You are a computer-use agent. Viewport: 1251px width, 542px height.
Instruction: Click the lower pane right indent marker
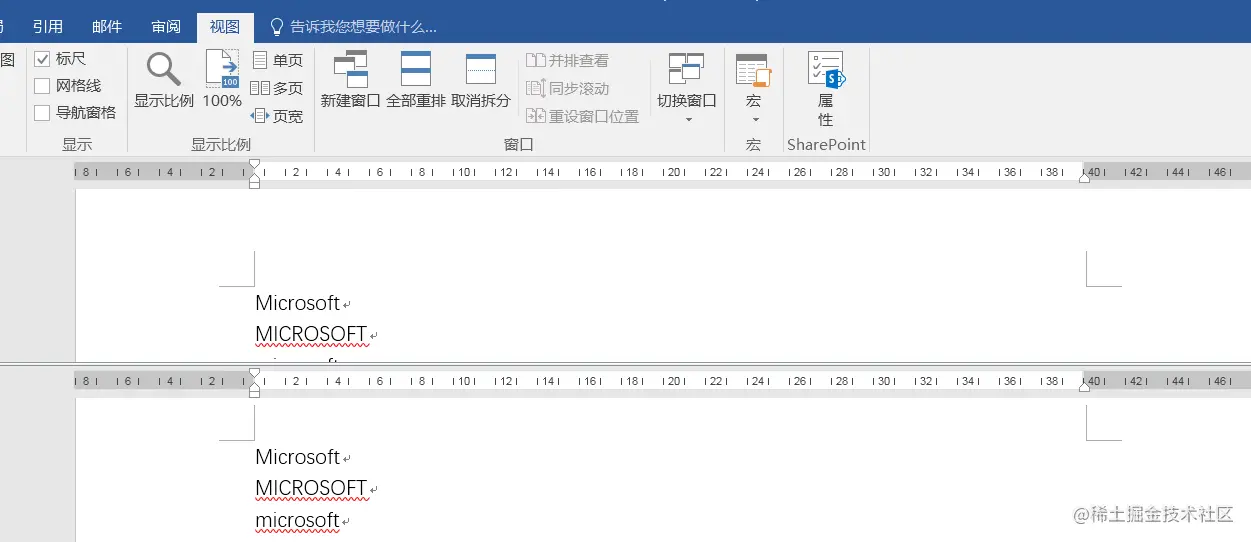1084,387
